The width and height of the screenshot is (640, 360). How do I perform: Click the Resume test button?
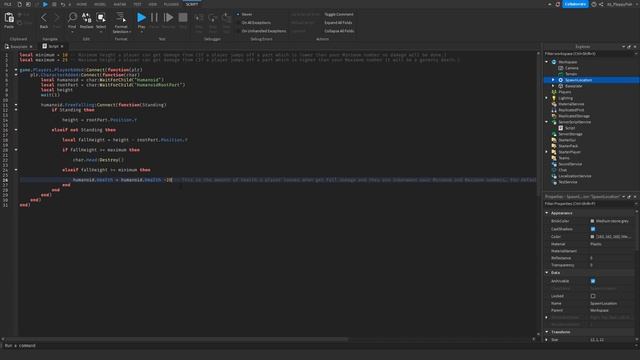[168, 17]
